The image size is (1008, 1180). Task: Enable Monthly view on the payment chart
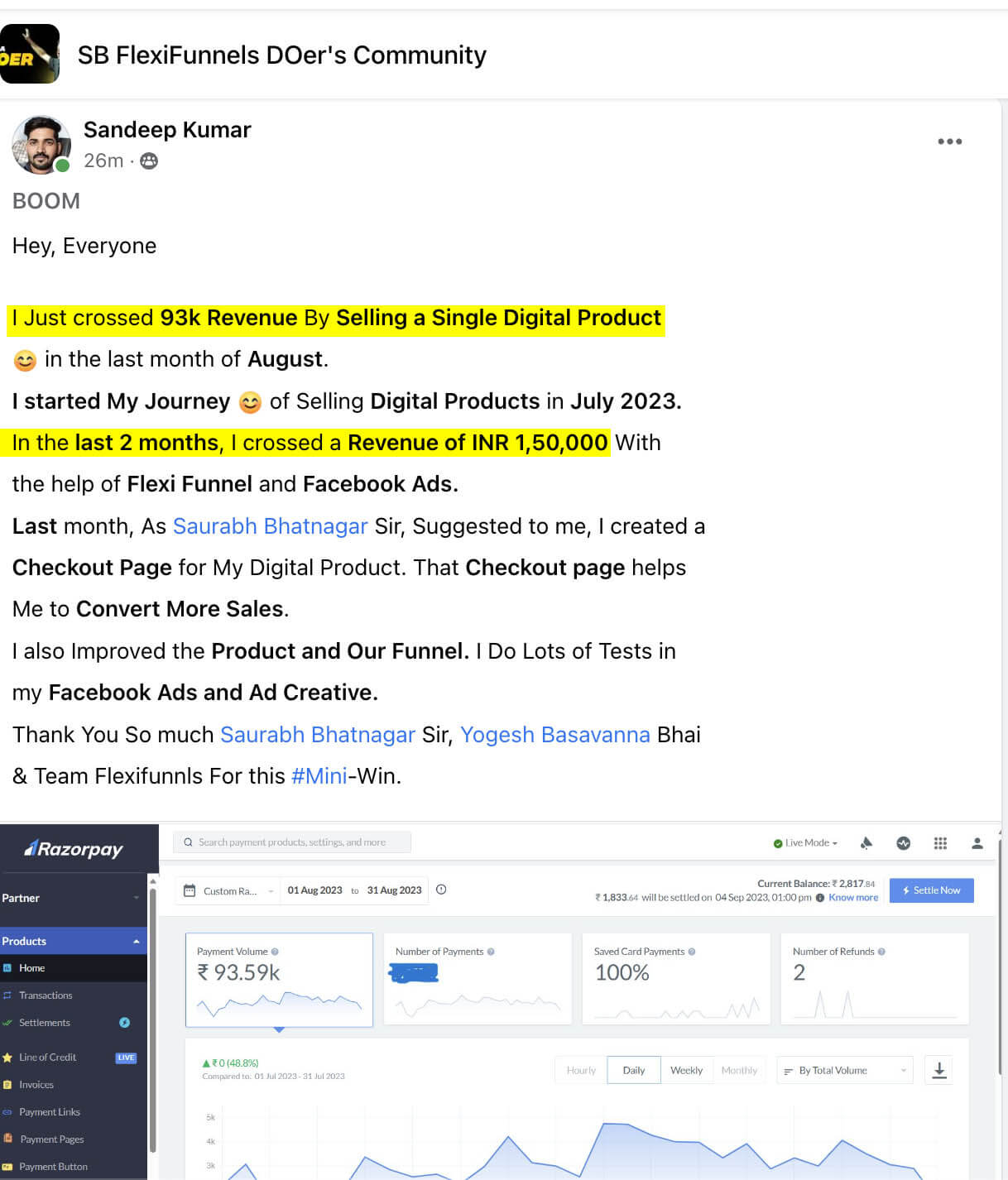(x=740, y=1070)
